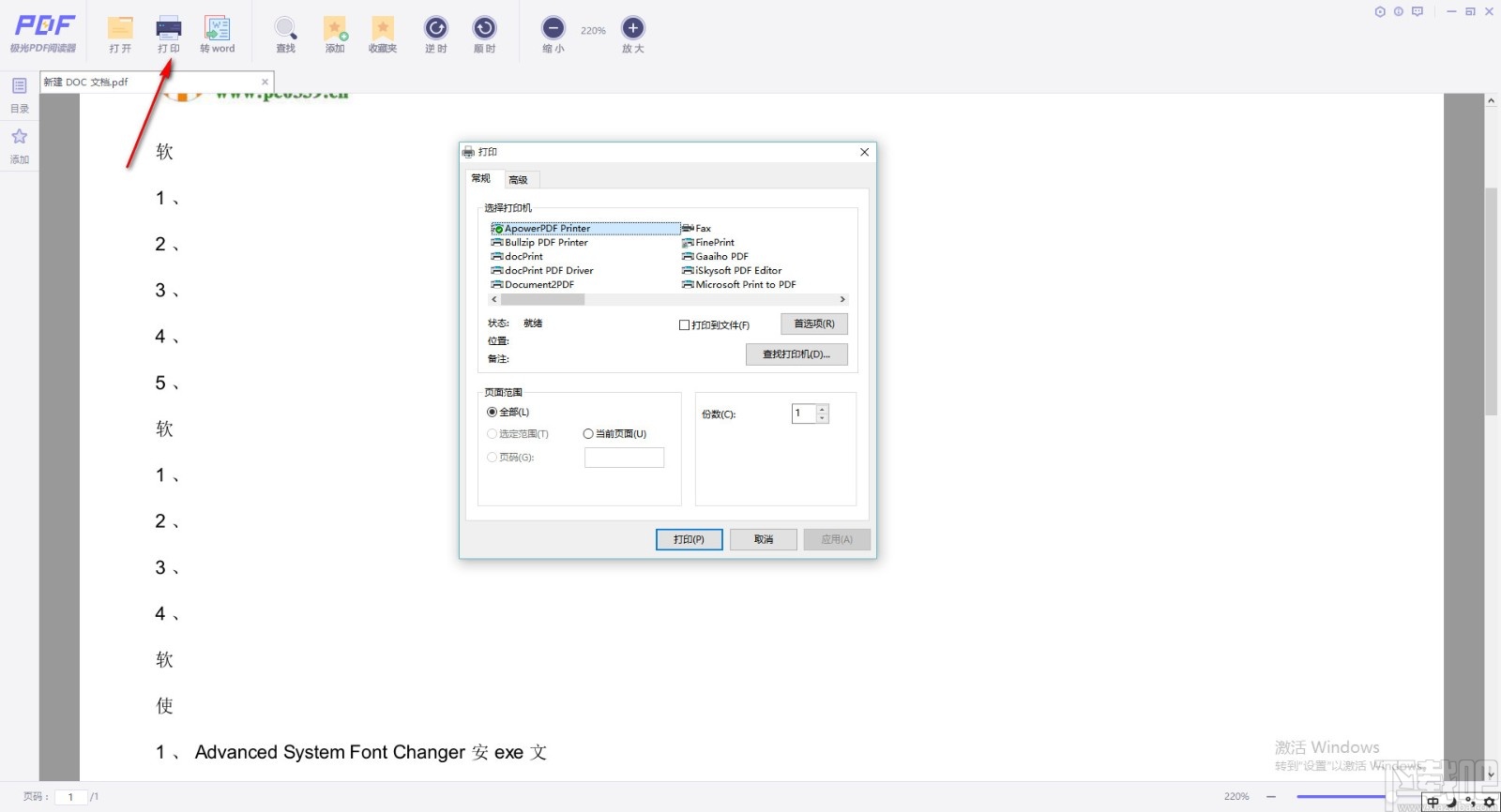Open the 查找 search tool
The height and width of the screenshot is (812, 1501).
point(286,35)
